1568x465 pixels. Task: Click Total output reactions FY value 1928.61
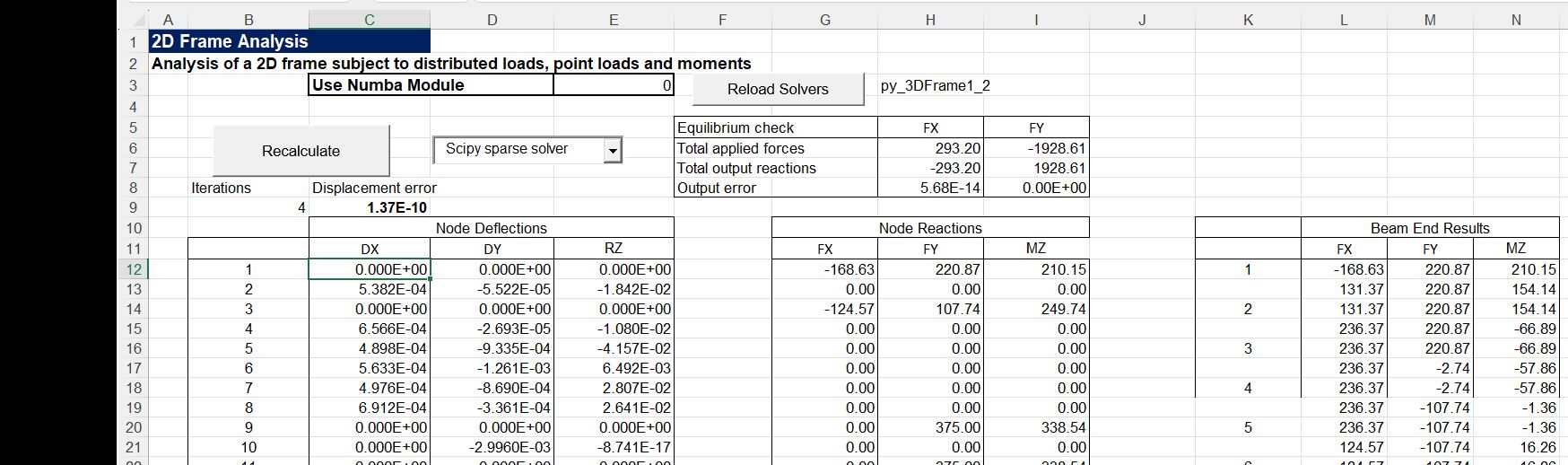pyautogui.click(x=1036, y=168)
